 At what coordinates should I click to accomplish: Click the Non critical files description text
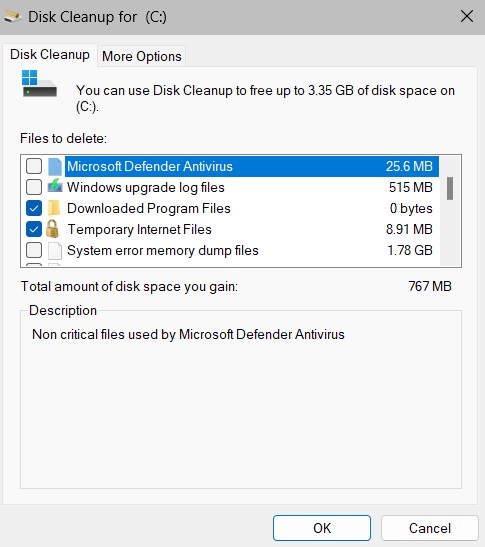188,334
